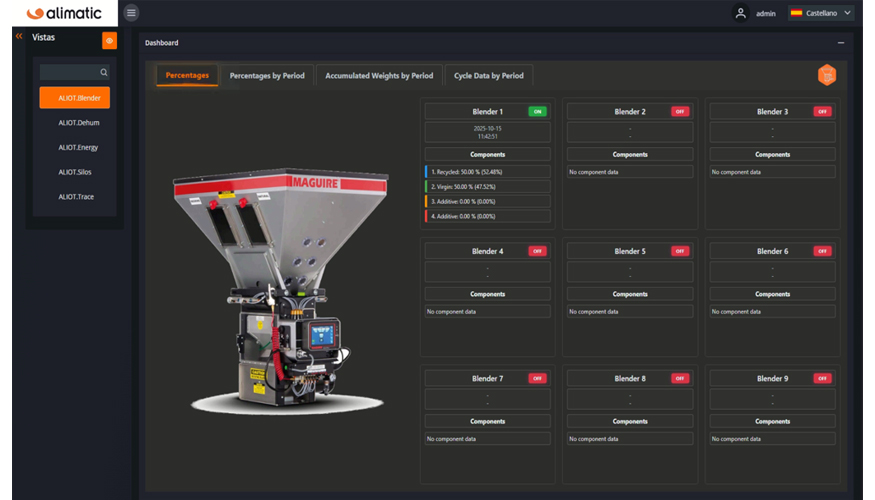Open Cycle Data by Period tab
The height and width of the screenshot is (500, 875).
[489, 75]
